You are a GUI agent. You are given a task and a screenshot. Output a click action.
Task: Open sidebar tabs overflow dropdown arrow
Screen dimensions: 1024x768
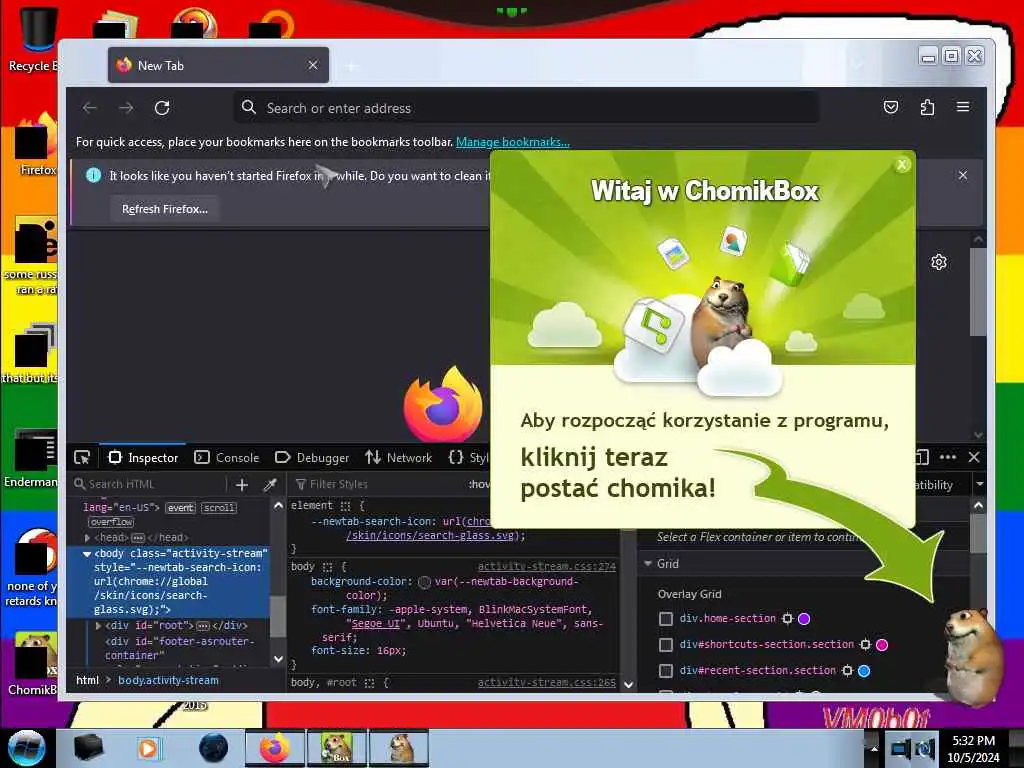980,485
